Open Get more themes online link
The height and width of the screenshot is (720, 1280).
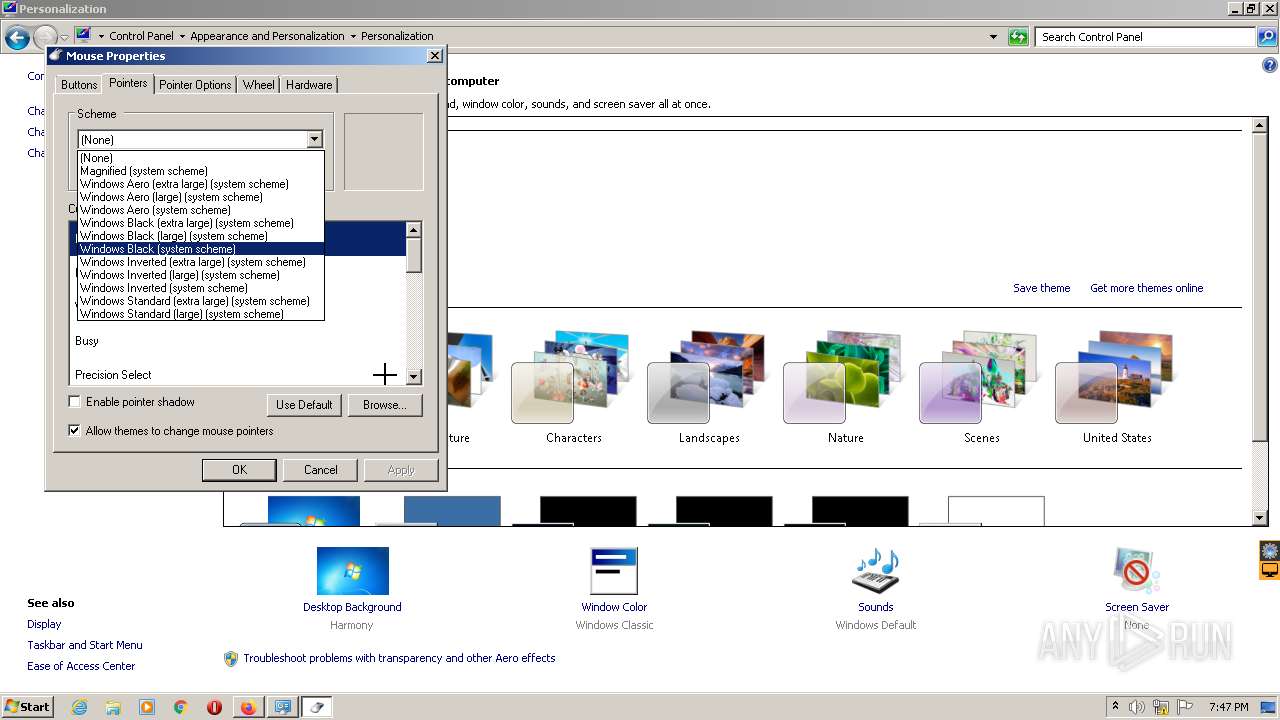1146,288
